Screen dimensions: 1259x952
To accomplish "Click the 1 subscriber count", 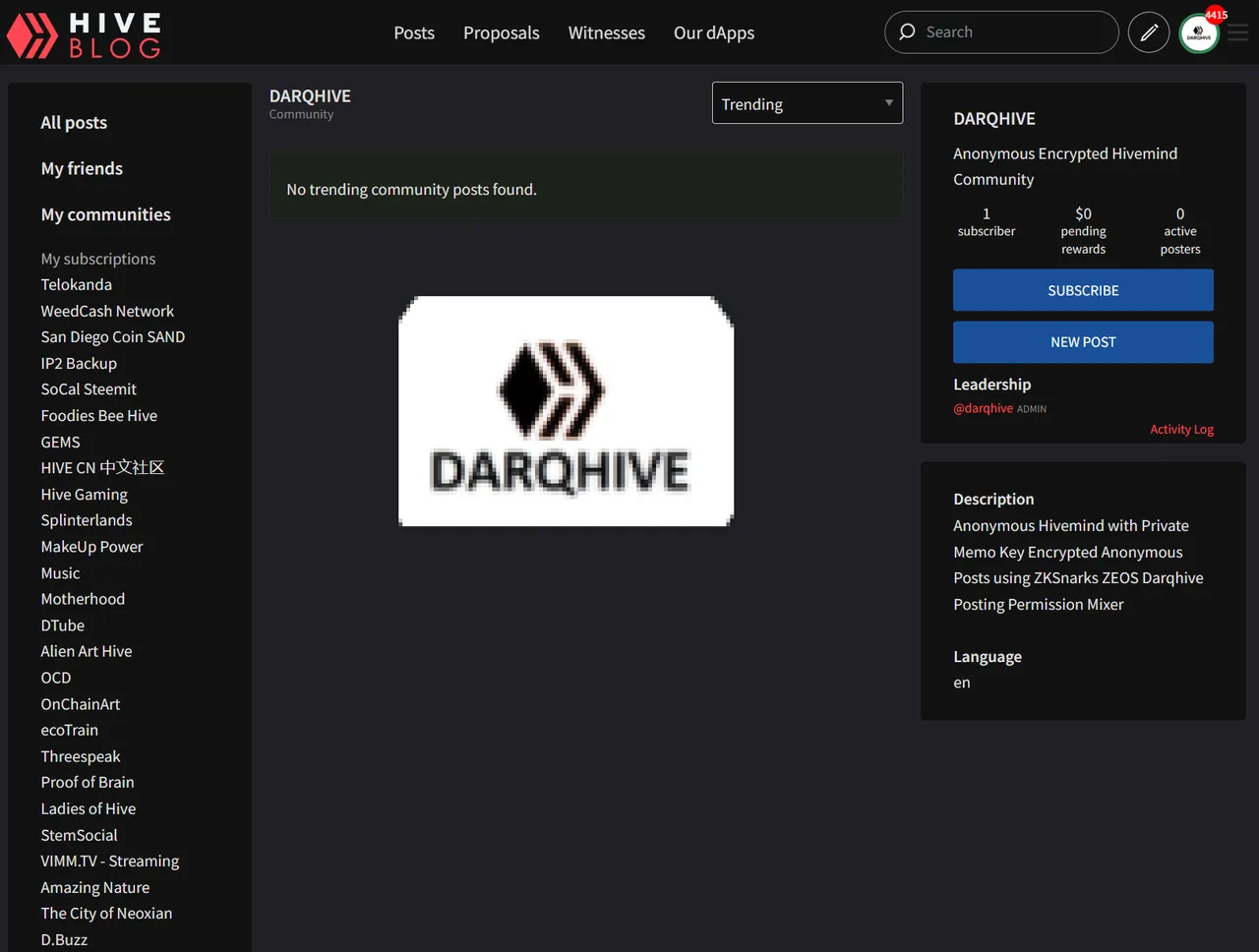I will click(986, 221).
